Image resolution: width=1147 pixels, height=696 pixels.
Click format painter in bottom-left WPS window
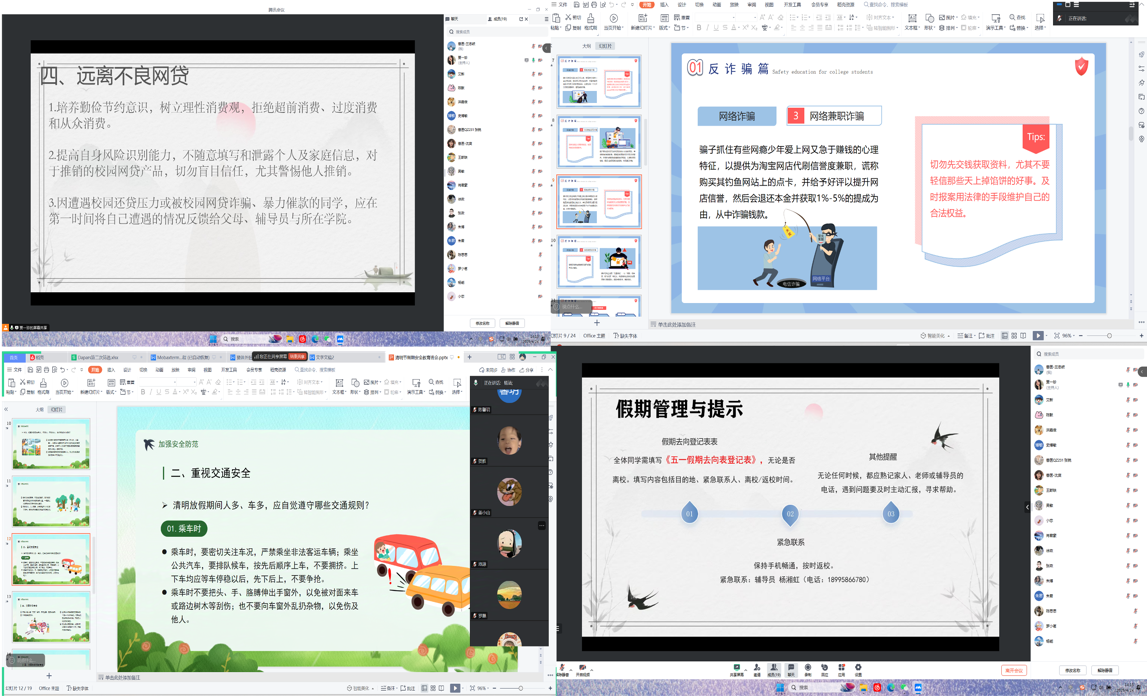point(43,385)
